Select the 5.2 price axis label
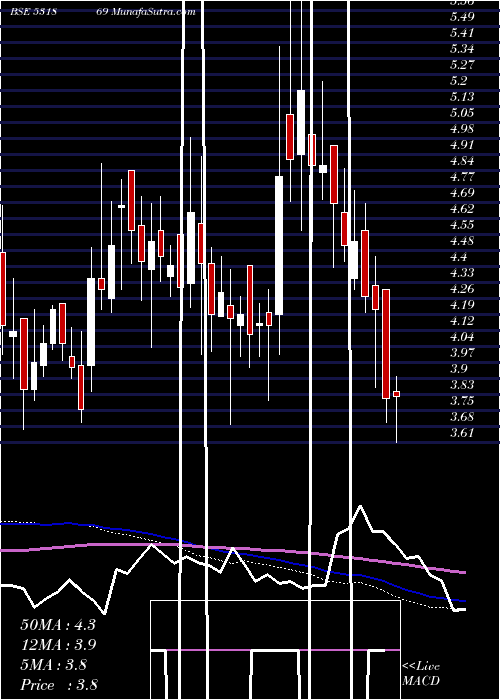 [x=459, y=81]
